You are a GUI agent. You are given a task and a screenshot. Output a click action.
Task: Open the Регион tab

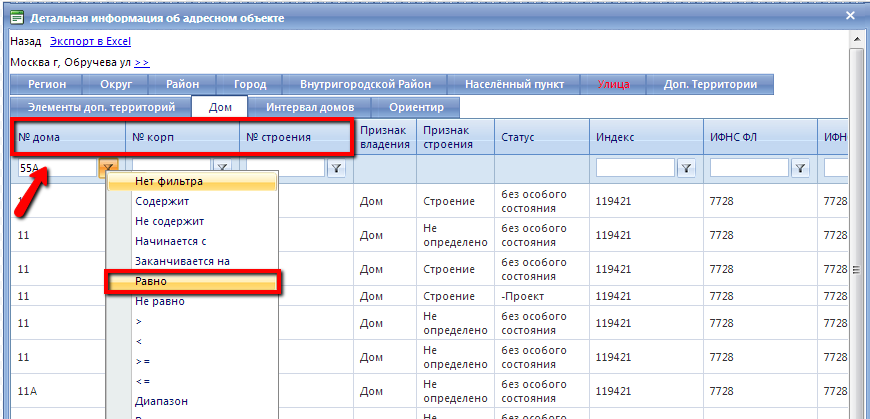tap(47, 84)
